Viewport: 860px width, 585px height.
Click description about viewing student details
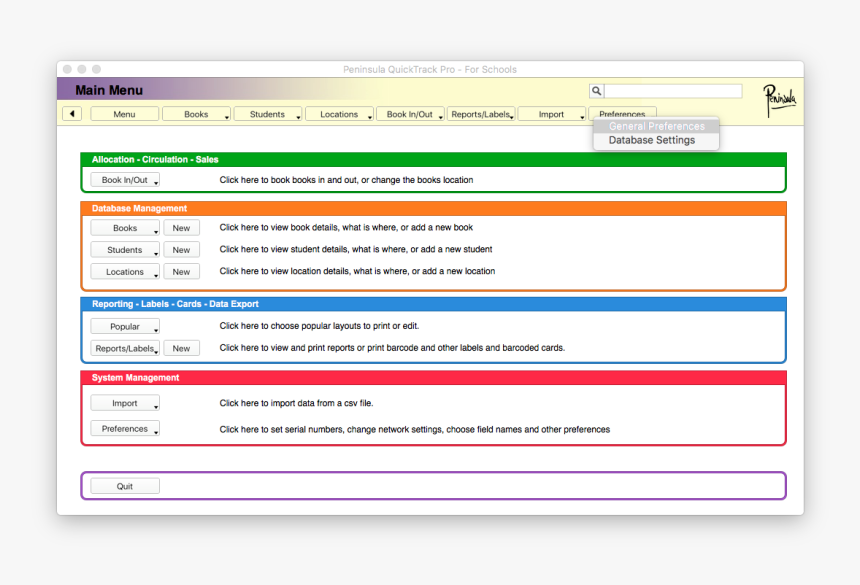356,249
